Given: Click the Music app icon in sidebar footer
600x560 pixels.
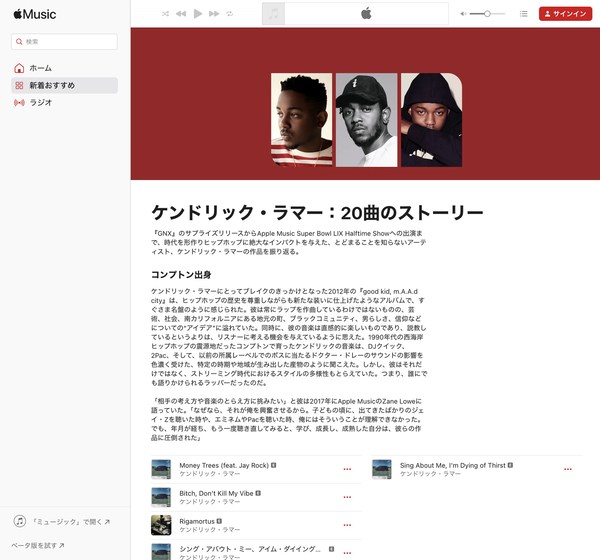Looking at the screenshot, I should (x=20, y=521).
